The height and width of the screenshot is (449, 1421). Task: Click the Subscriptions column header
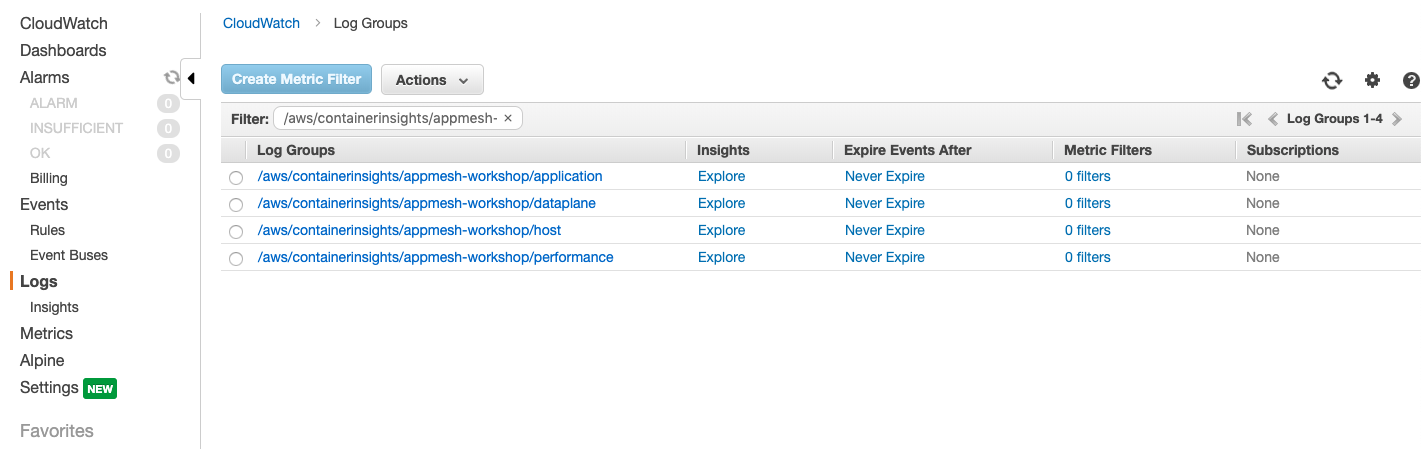(1293, 150)
